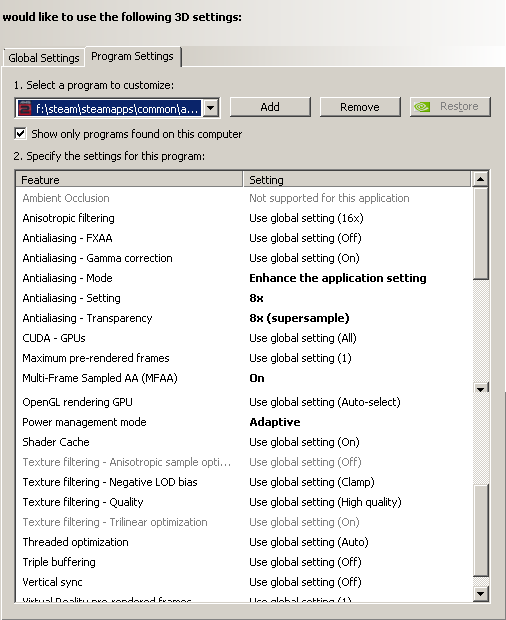Click the 8x (supersample) value
This screenshot has height=620, width=506.
click(299, 318)
